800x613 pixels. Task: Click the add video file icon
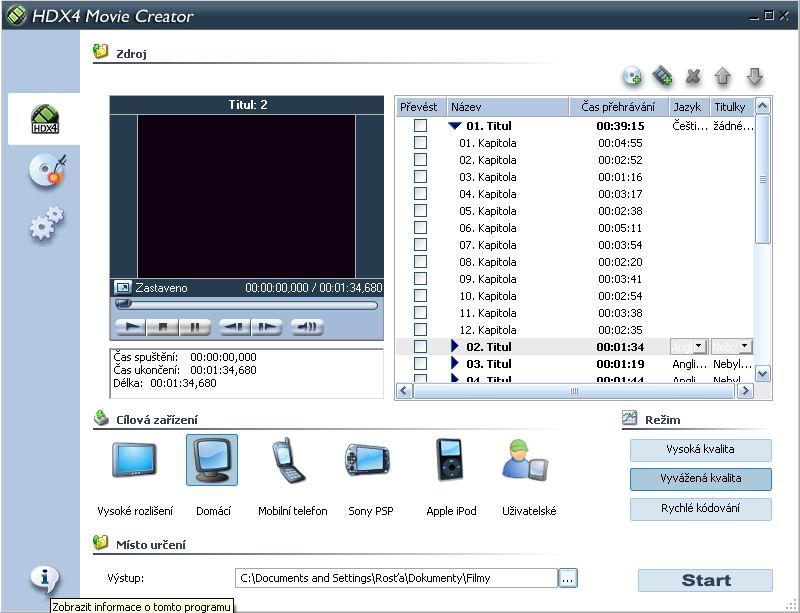pos(662,76)
